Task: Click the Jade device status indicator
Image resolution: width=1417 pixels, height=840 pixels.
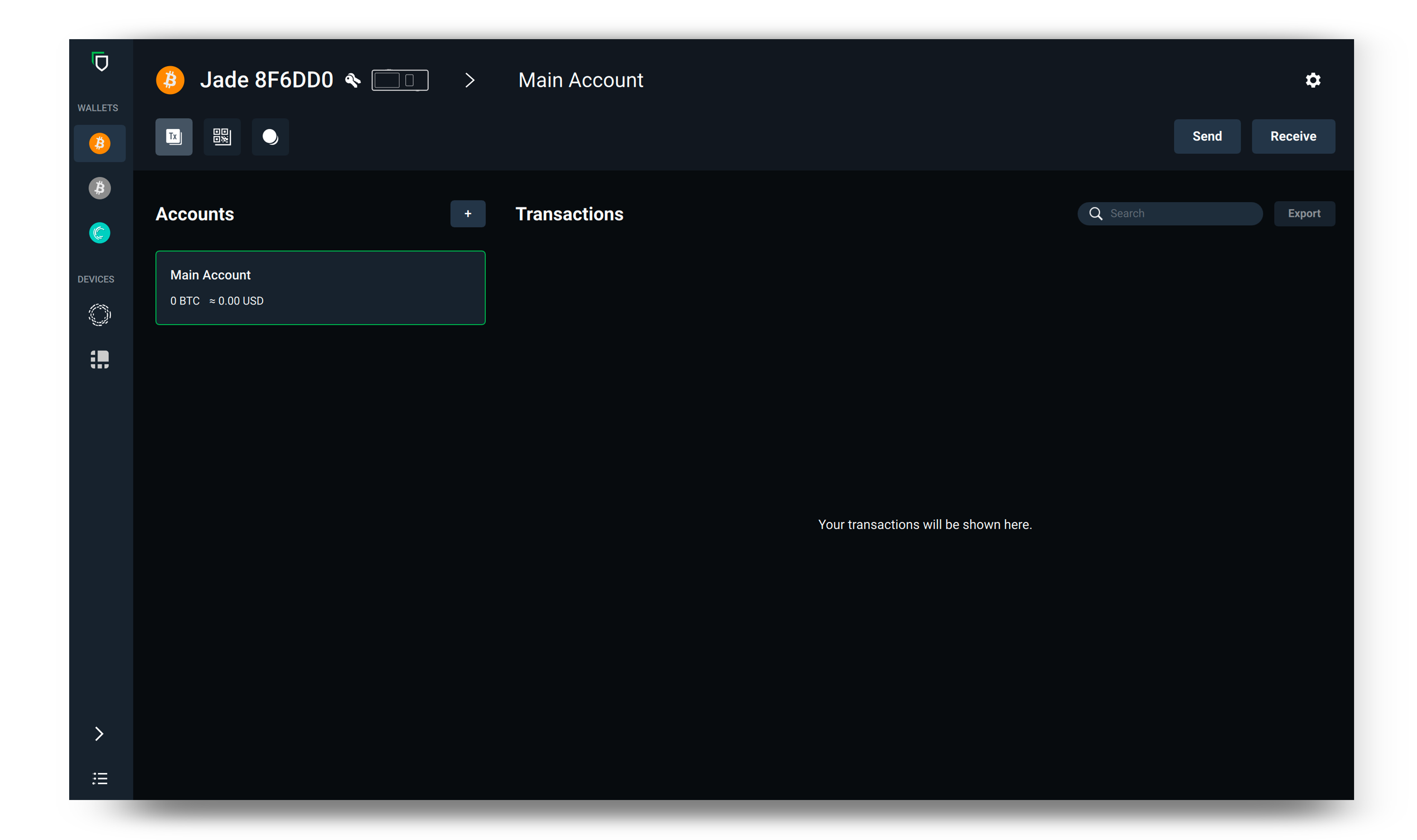Action: 400,80
